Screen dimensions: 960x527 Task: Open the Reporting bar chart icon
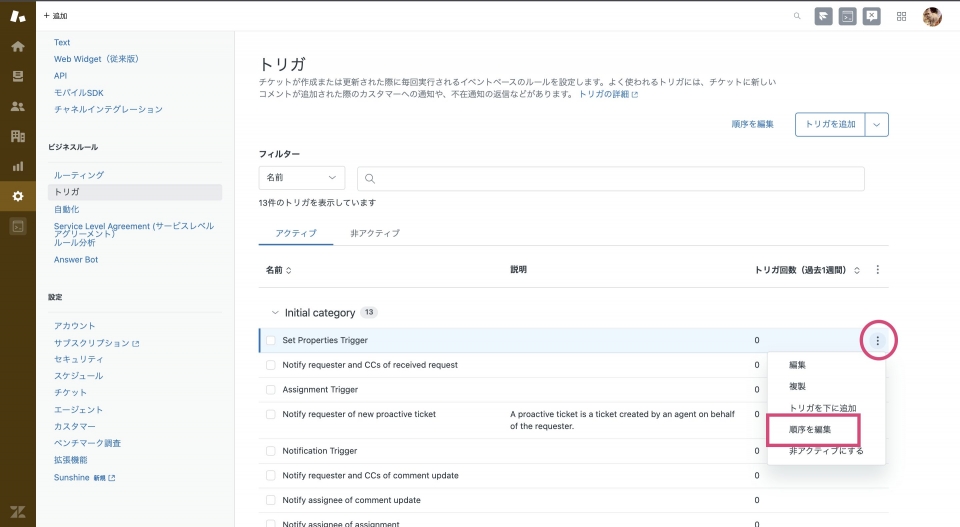tap(17, 166)
